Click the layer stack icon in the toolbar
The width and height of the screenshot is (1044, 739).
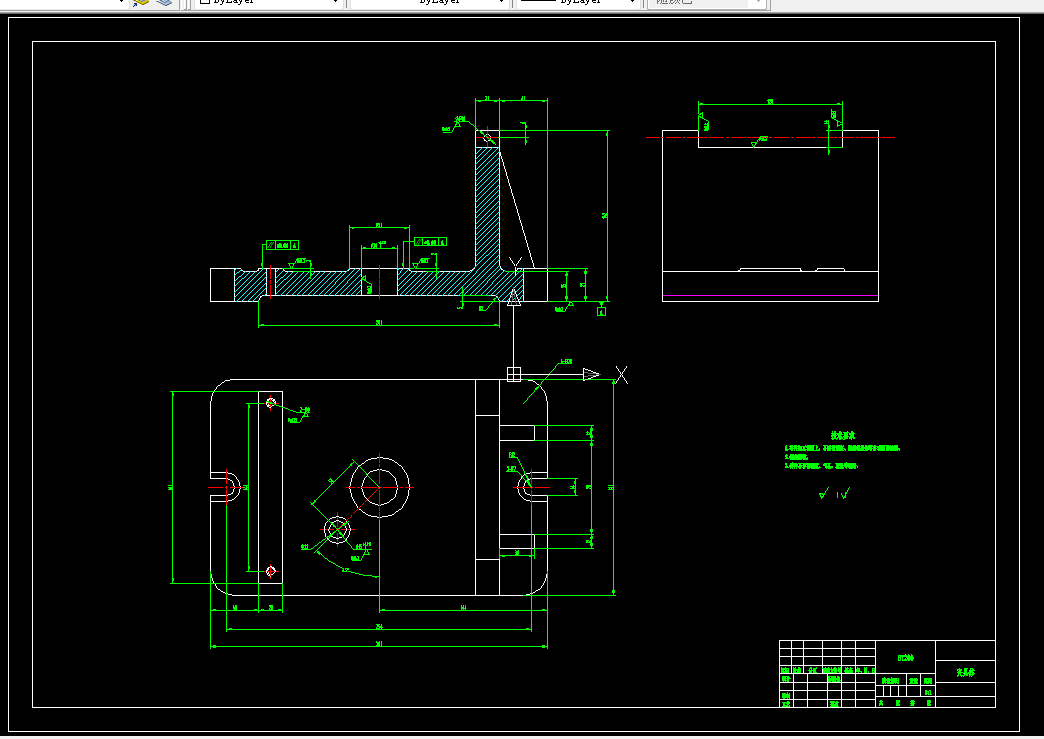[164, 3]
